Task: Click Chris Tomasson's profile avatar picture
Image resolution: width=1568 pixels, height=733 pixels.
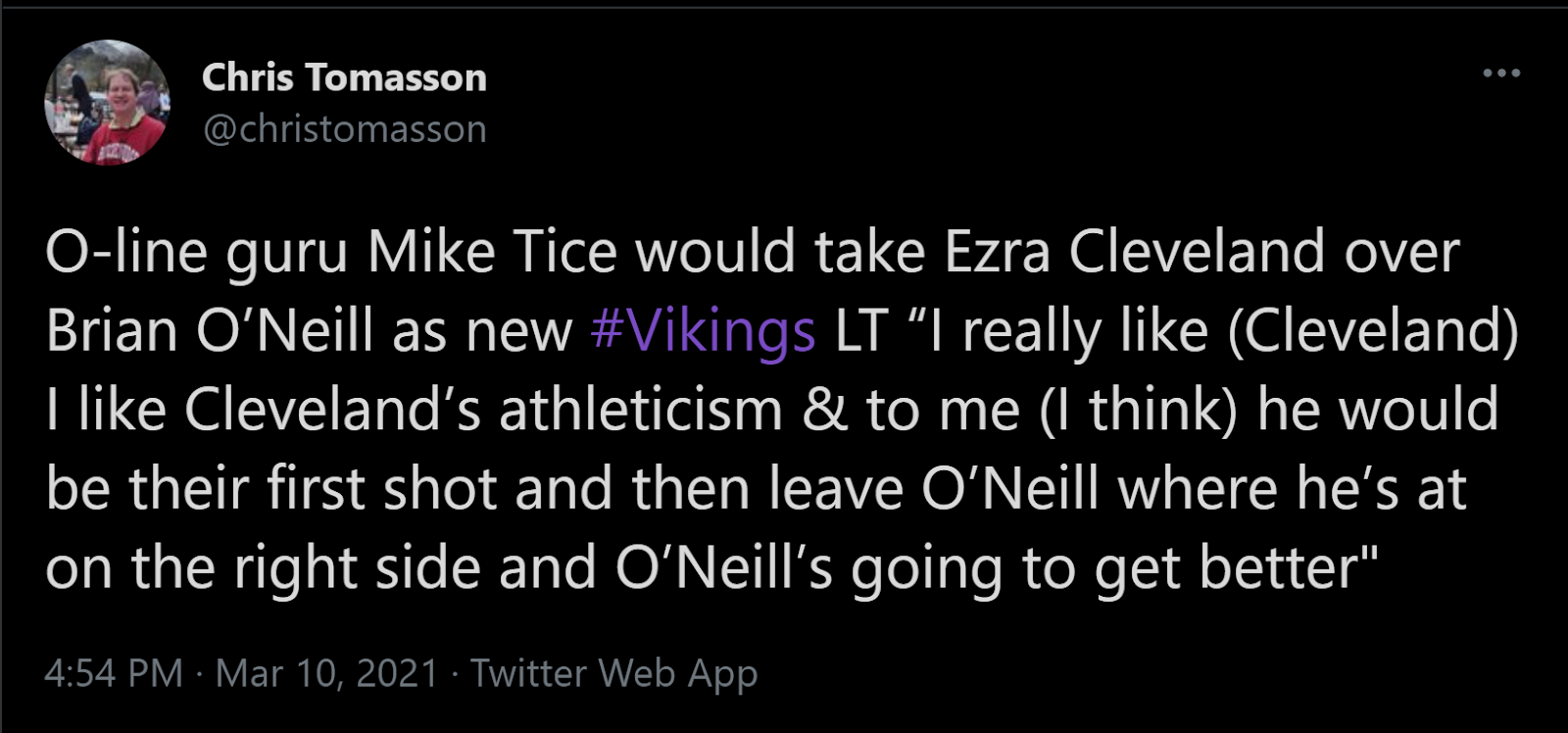Action: coord(107,103)
